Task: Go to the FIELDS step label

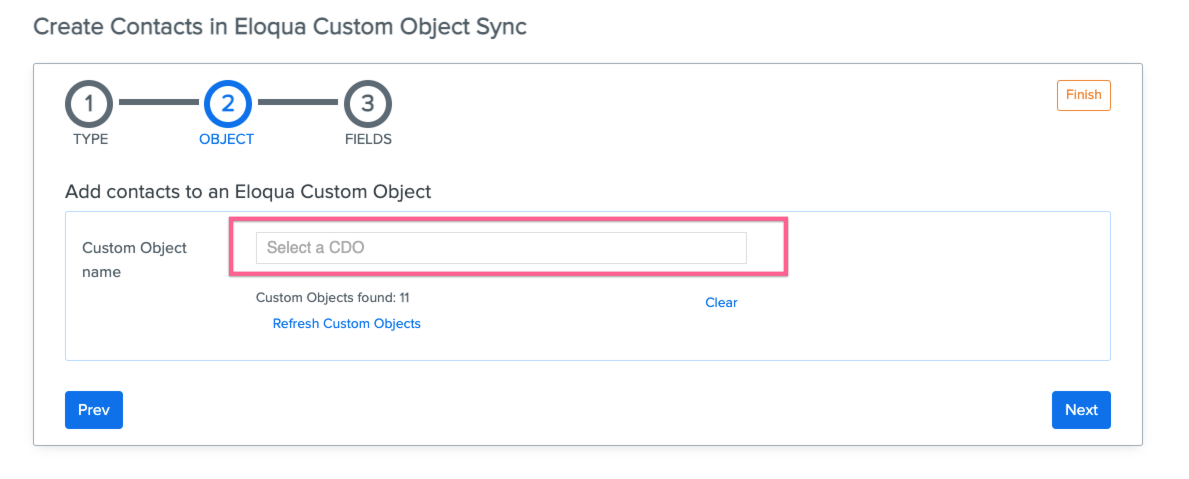Action: tap(369, 139)
